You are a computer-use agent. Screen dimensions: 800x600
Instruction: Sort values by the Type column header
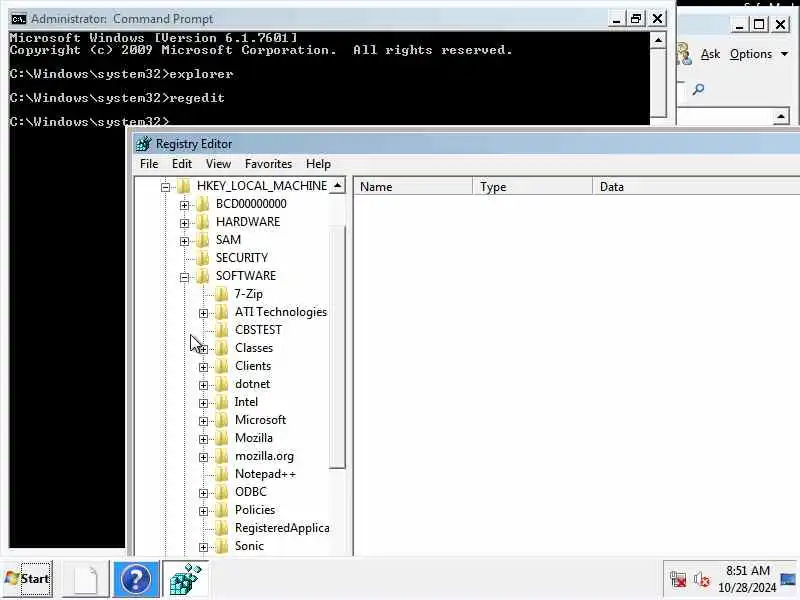pos(533,187)
